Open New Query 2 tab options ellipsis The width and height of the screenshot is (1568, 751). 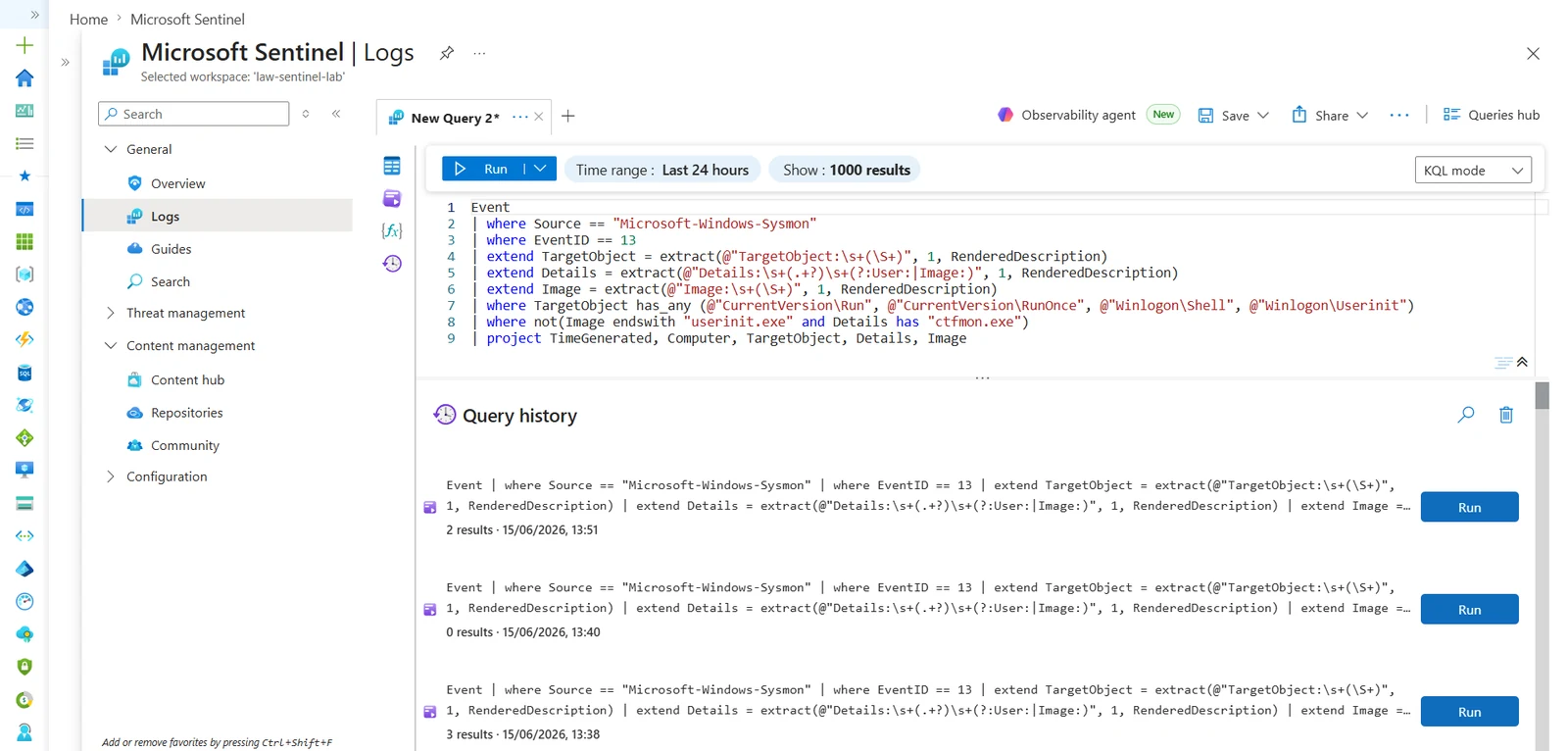click(x=519, y=117)
